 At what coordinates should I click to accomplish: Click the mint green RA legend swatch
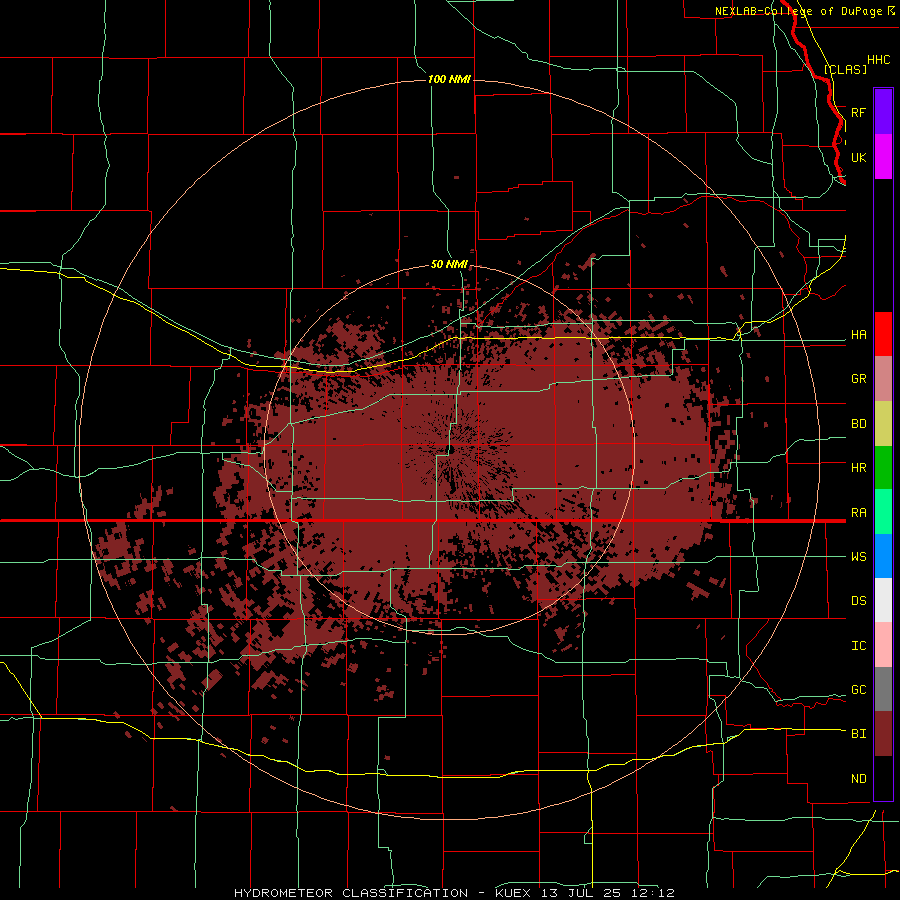(x=883, y=512)
